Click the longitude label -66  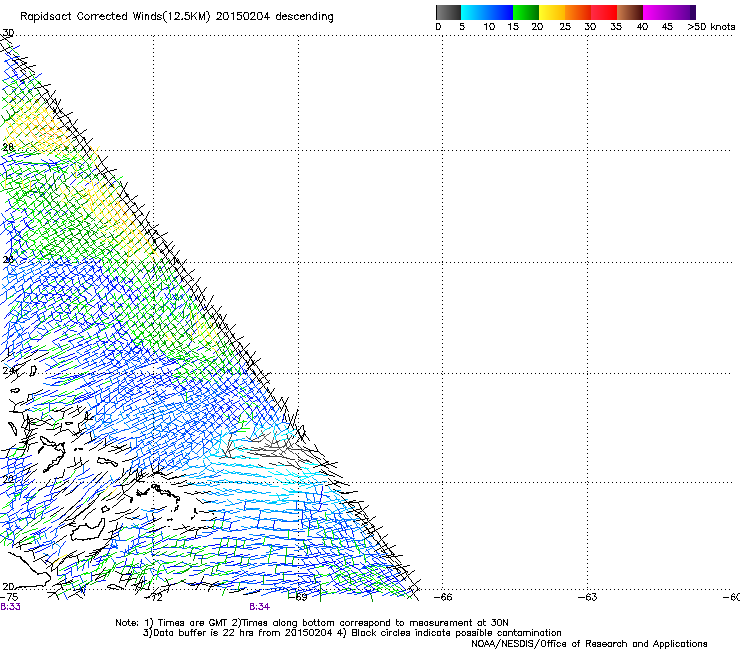tap(443, 597)
